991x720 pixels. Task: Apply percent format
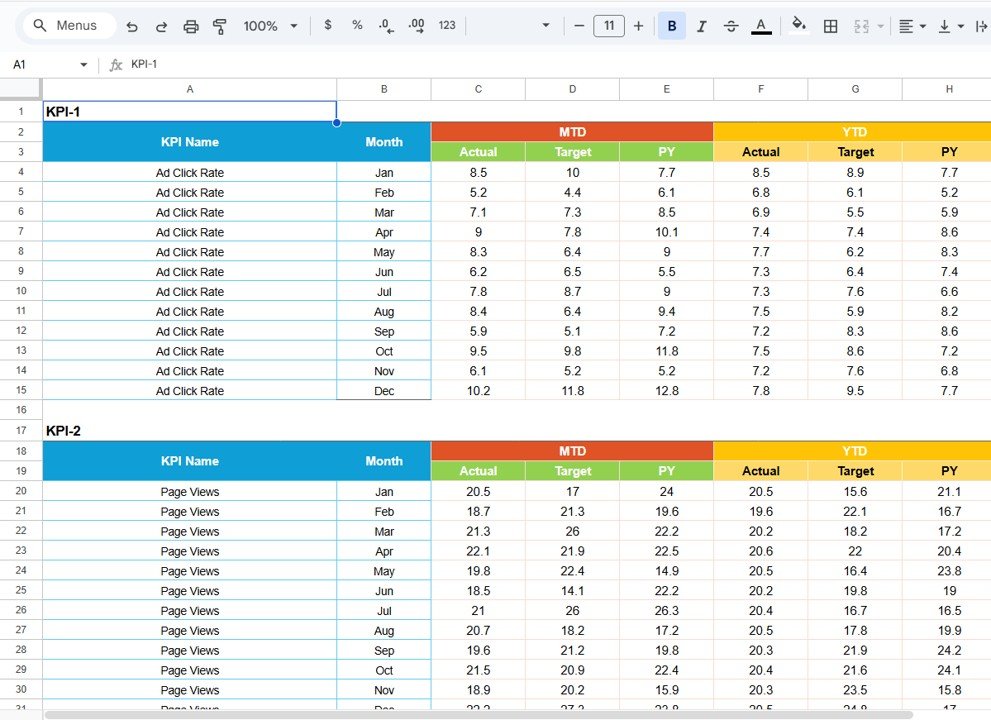click(357, 25)
